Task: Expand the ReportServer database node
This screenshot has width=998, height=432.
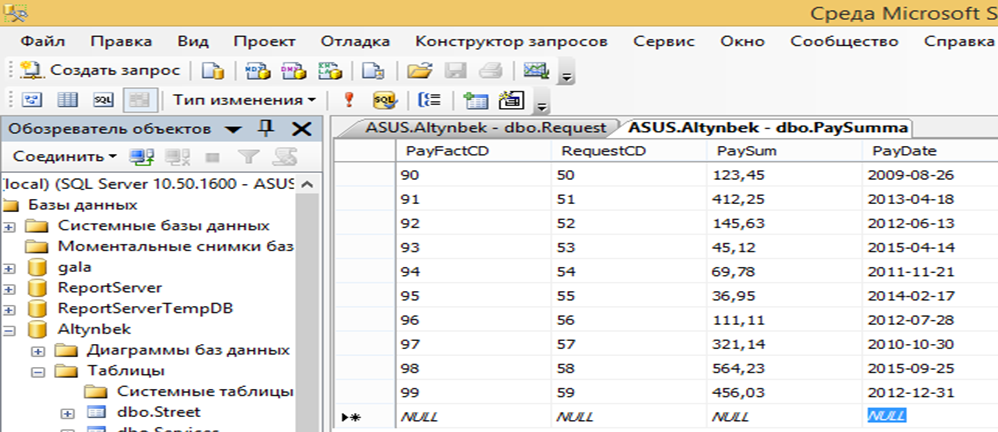Action: (9, 289)
